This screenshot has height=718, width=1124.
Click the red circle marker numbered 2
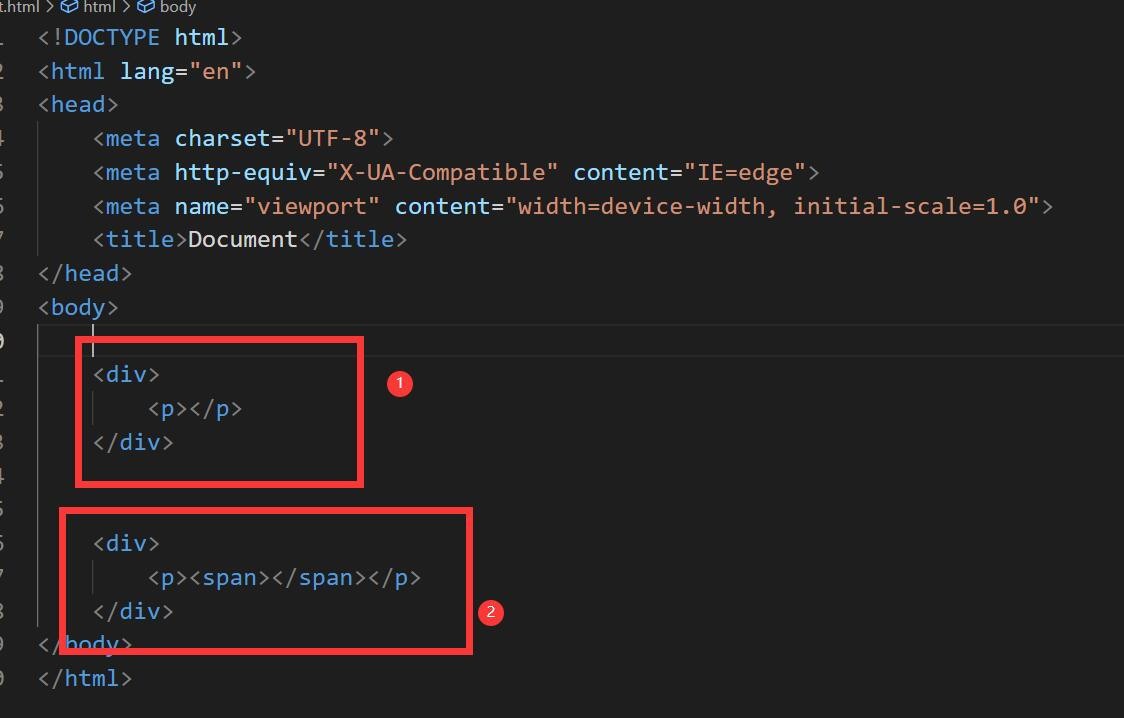490,613
